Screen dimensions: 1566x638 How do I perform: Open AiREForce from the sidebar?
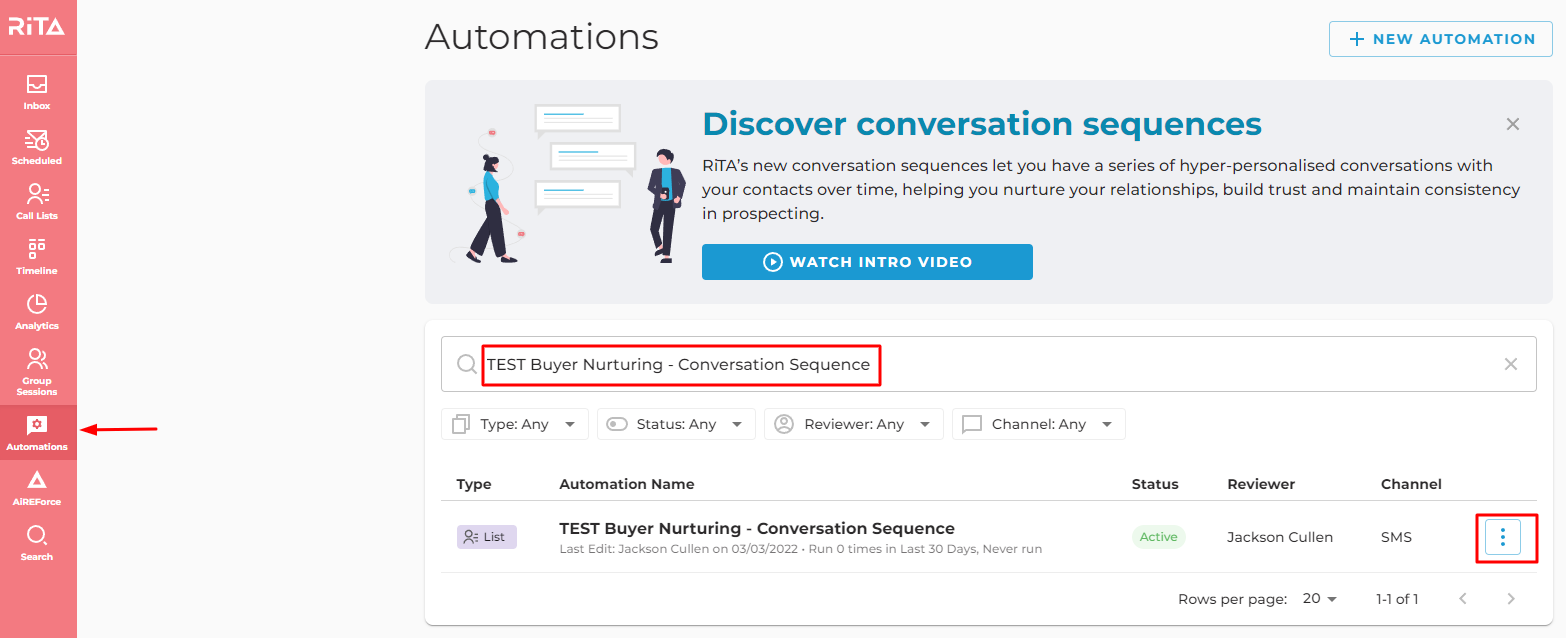pos(37,488)
